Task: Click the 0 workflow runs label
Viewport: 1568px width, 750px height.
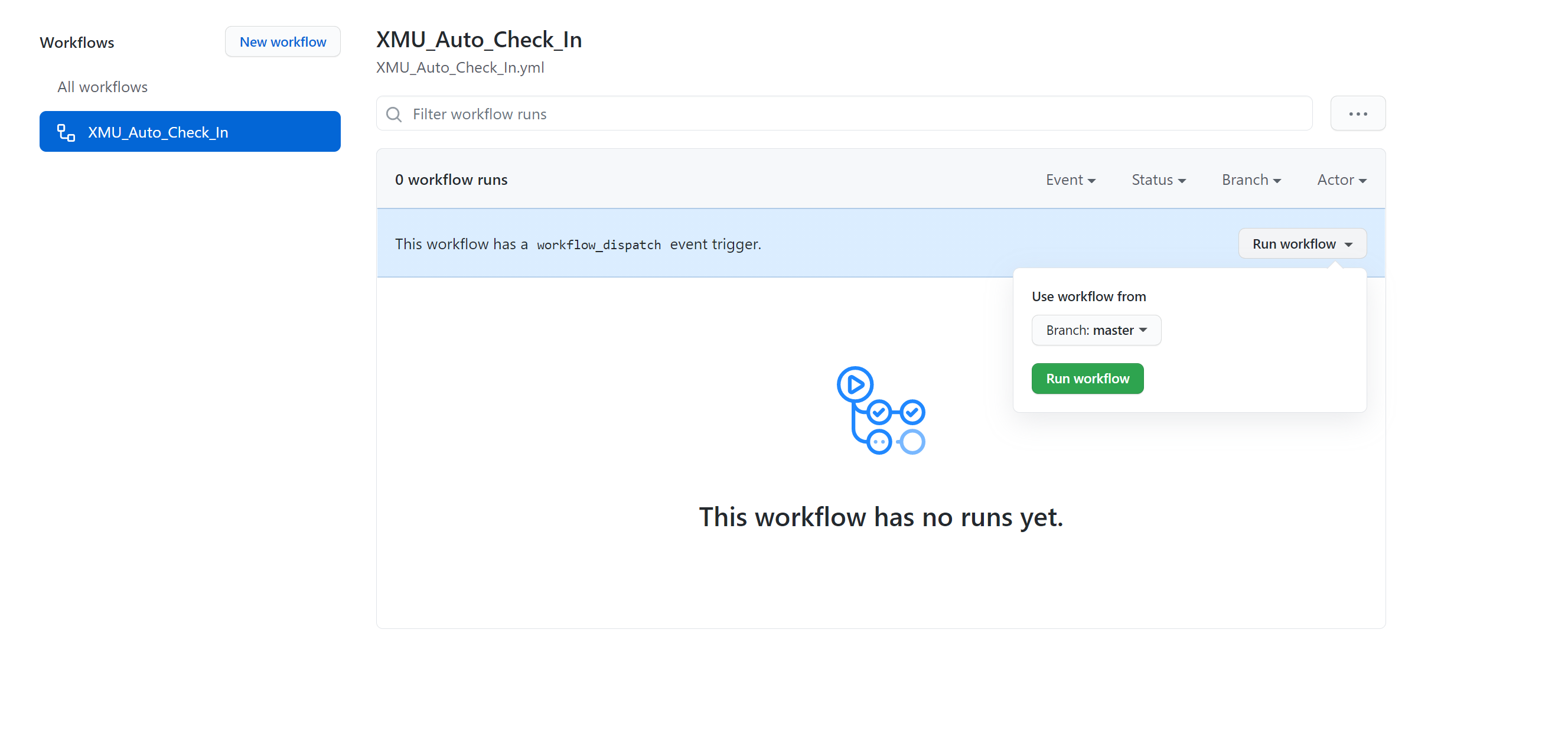Action: pos(451,180)
